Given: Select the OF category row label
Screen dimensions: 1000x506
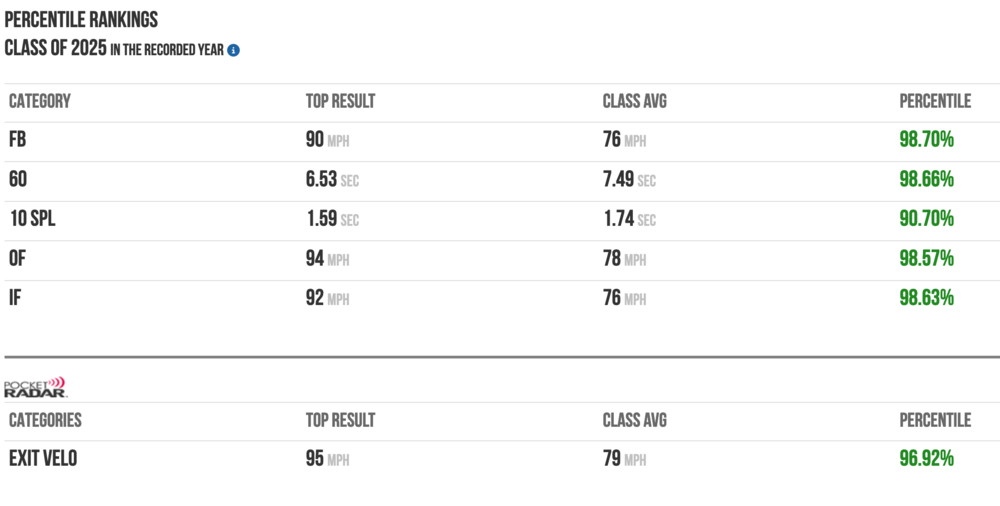Looking at the screenshot, I should pos(18,259).
